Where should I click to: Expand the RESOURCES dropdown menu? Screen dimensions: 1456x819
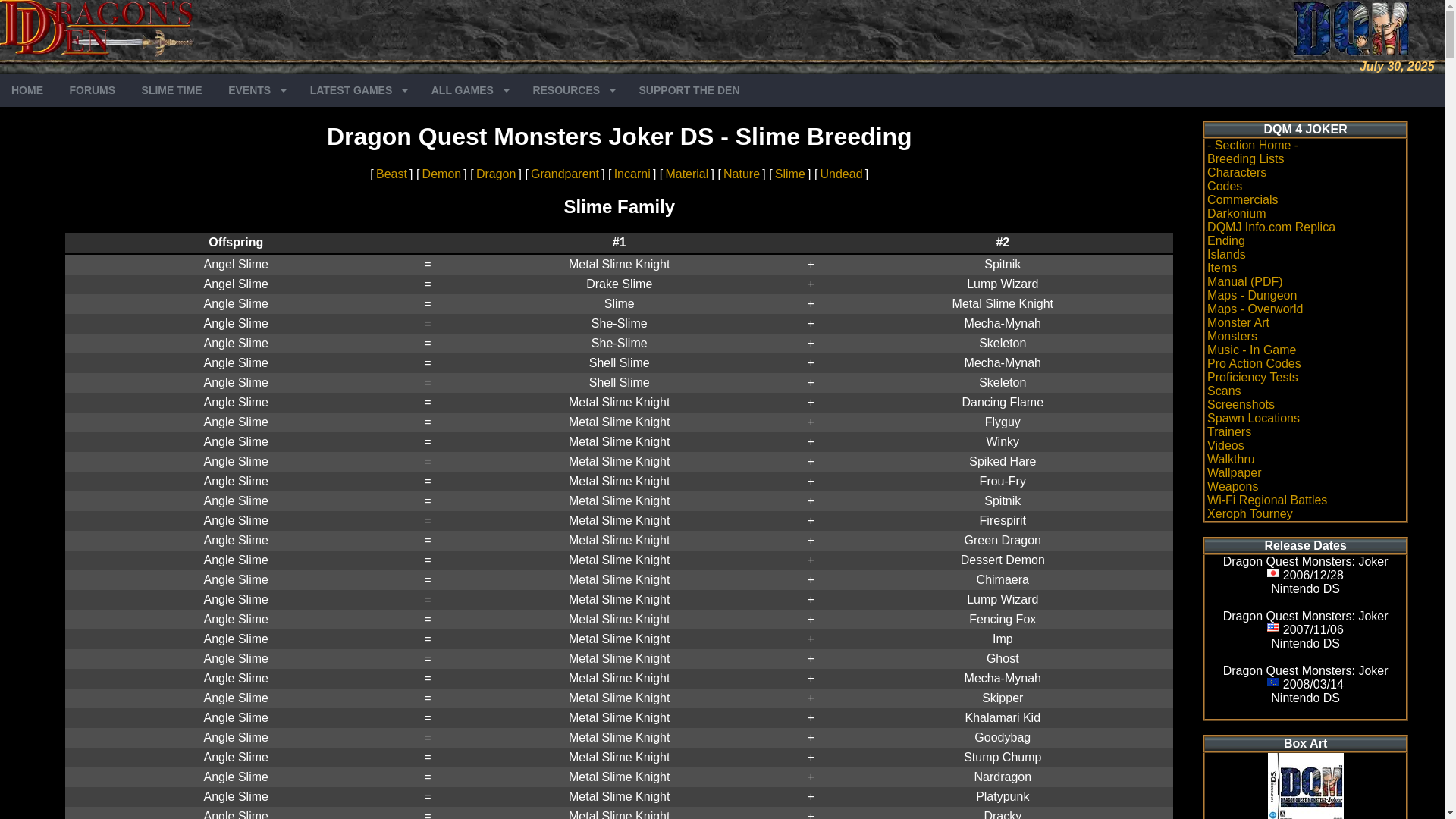point(573,90)
